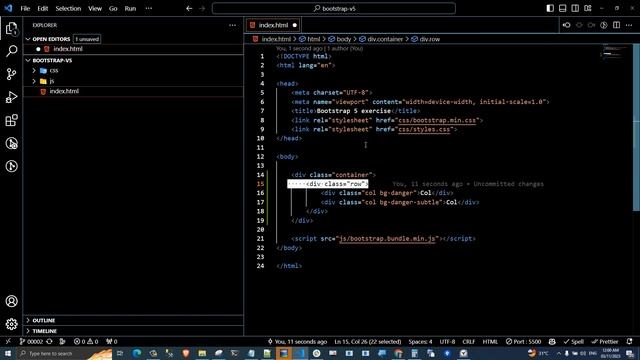Click div.row breadcrumb item
The width and height of the screenshot is (640, 360).
point(429,39)
